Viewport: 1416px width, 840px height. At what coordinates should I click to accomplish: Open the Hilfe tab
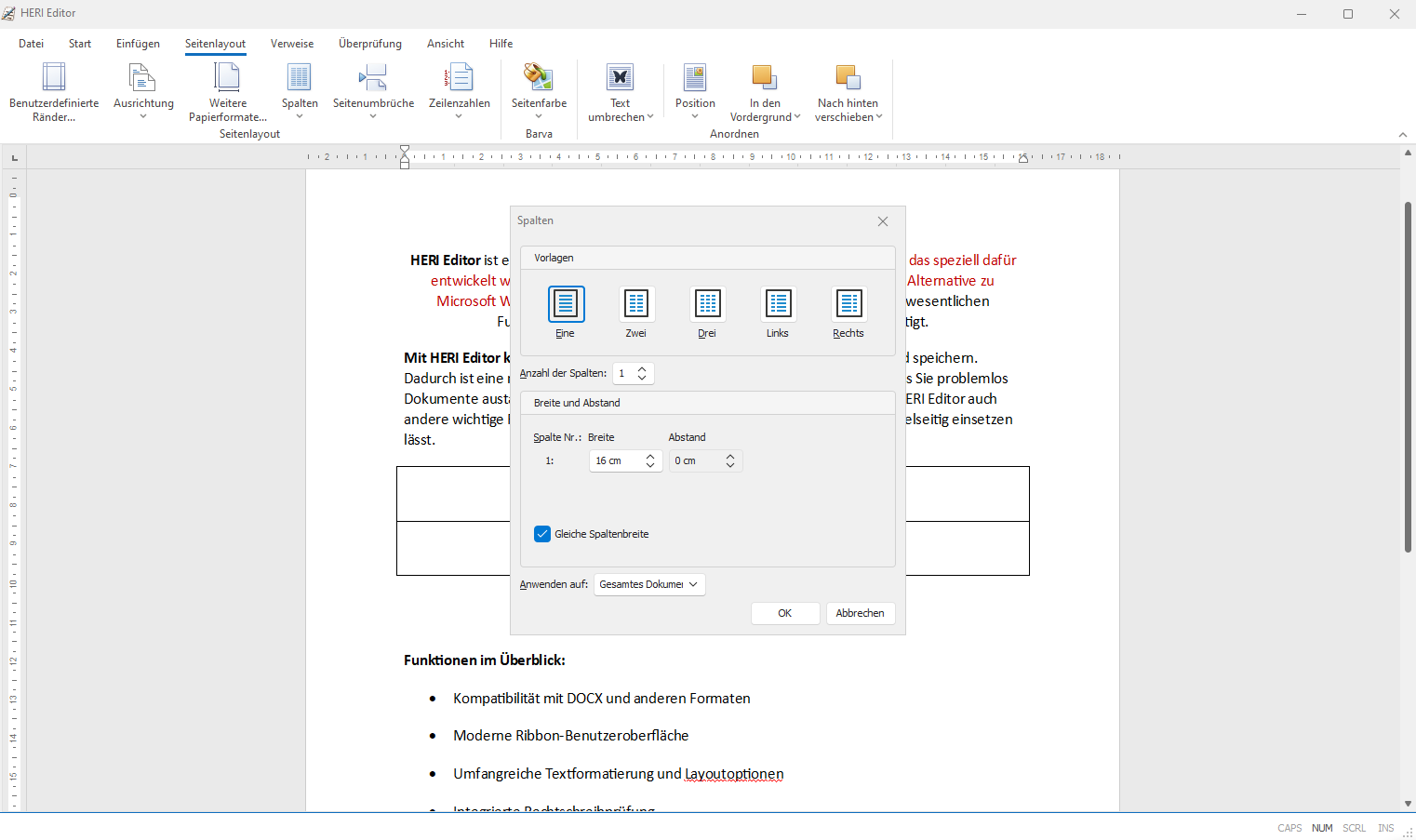point(501,44)
